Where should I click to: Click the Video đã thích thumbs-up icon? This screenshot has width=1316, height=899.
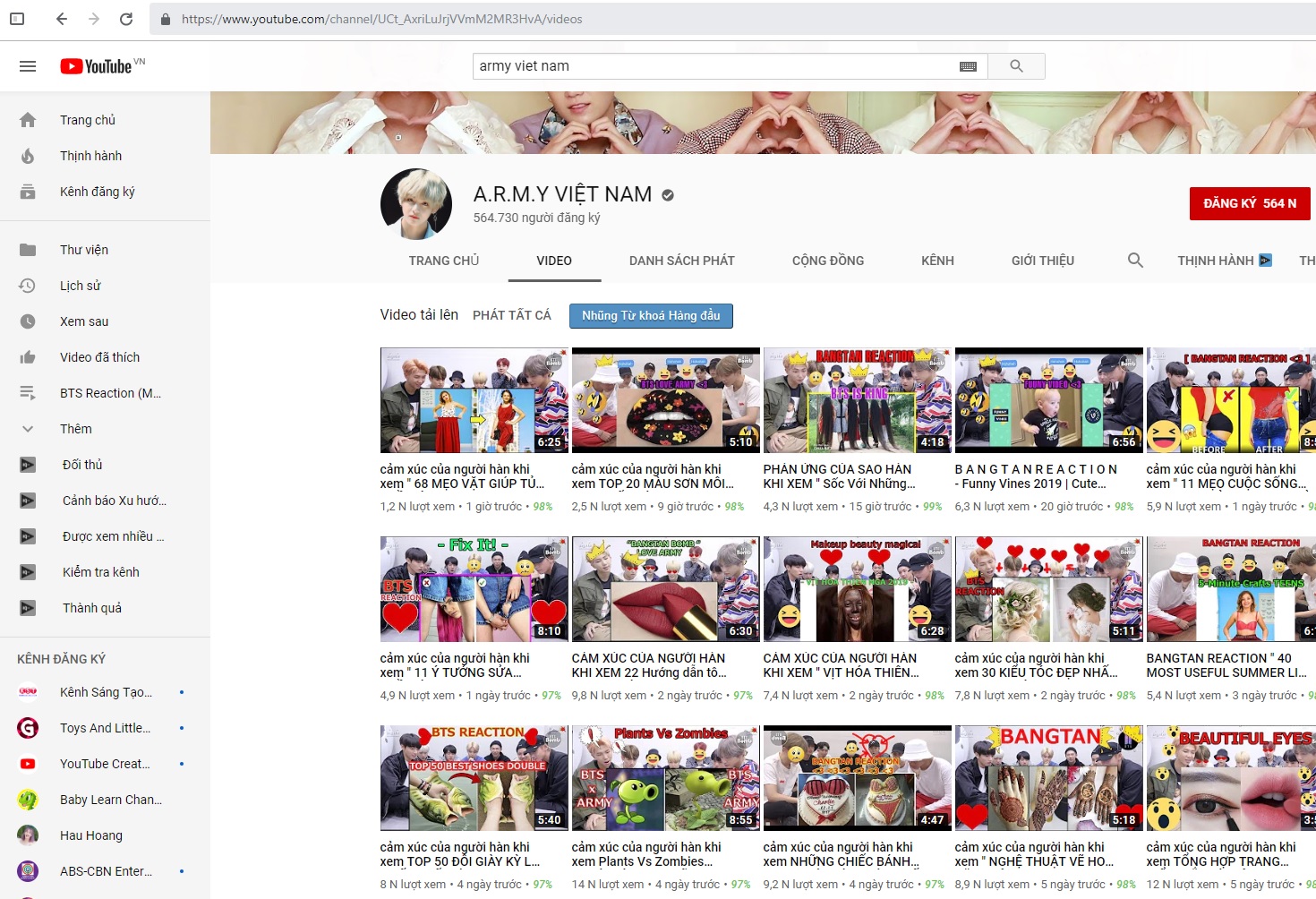click(x=28, y=357)
